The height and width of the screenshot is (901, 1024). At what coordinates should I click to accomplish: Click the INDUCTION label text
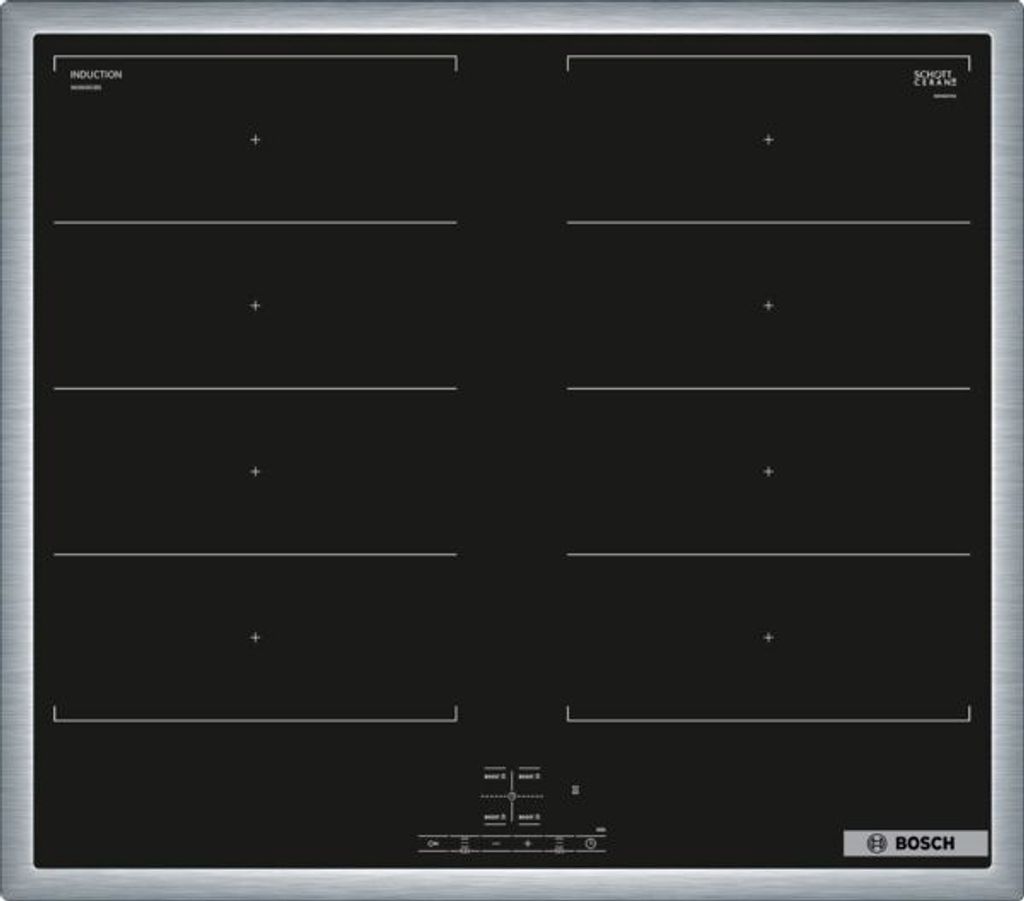96,75
